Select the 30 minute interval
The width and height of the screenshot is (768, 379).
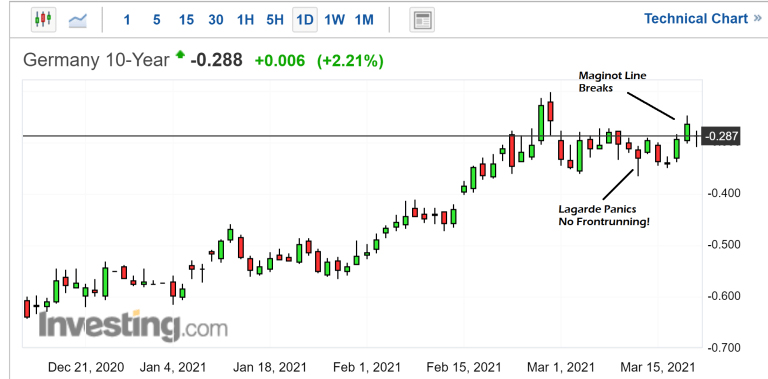click(x=216, y=20)
